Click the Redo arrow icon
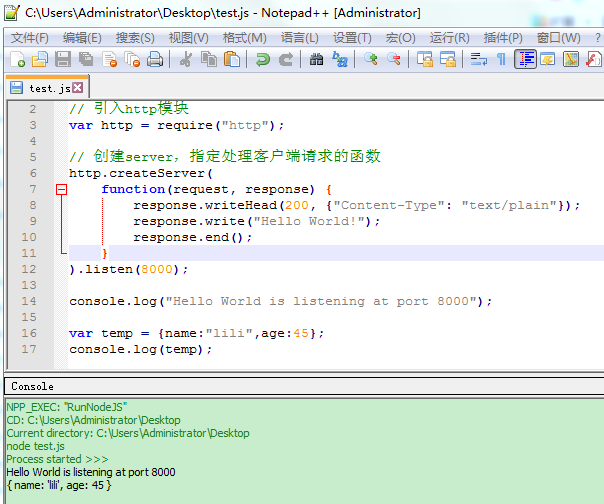Image resolution: width=604 pixels, height=504 pixels. pos(285,59)
